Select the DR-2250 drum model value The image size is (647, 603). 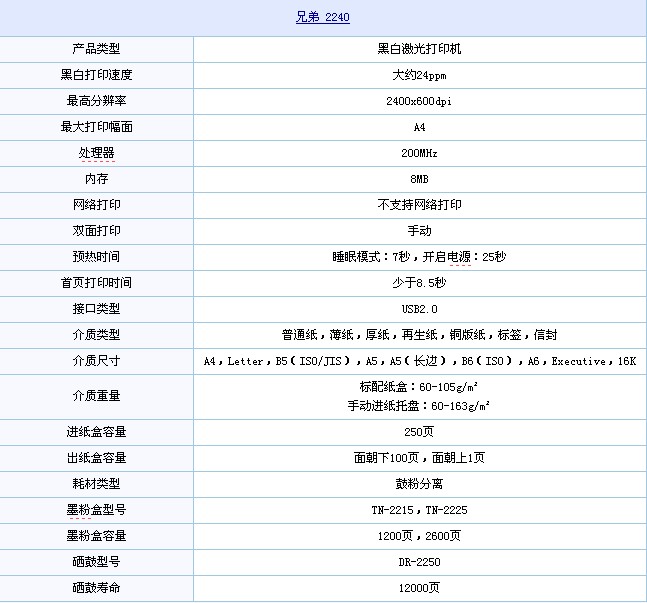pos(419,562)
